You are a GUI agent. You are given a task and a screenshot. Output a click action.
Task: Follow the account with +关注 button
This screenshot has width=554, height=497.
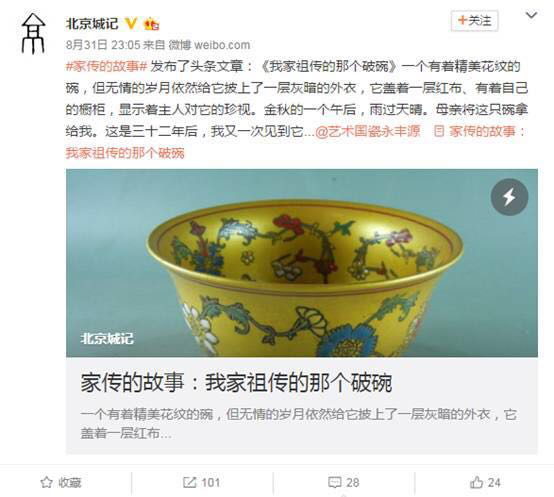475,21
